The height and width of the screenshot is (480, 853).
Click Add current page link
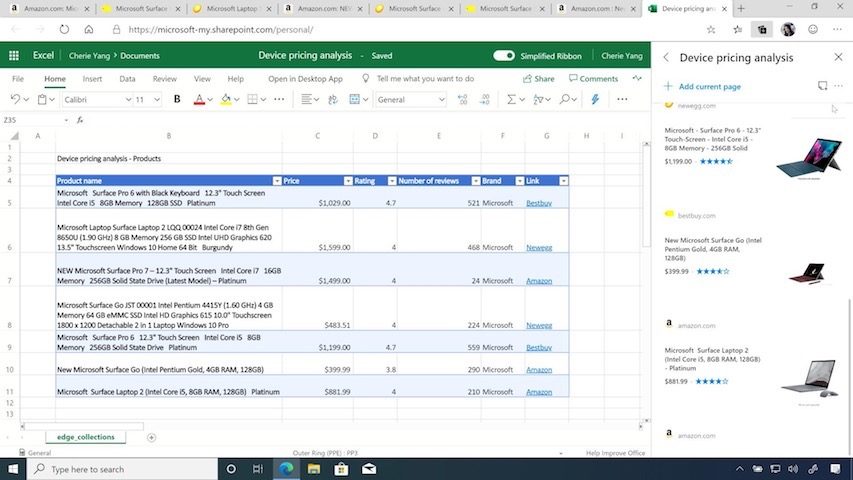[x=702, y=87]
